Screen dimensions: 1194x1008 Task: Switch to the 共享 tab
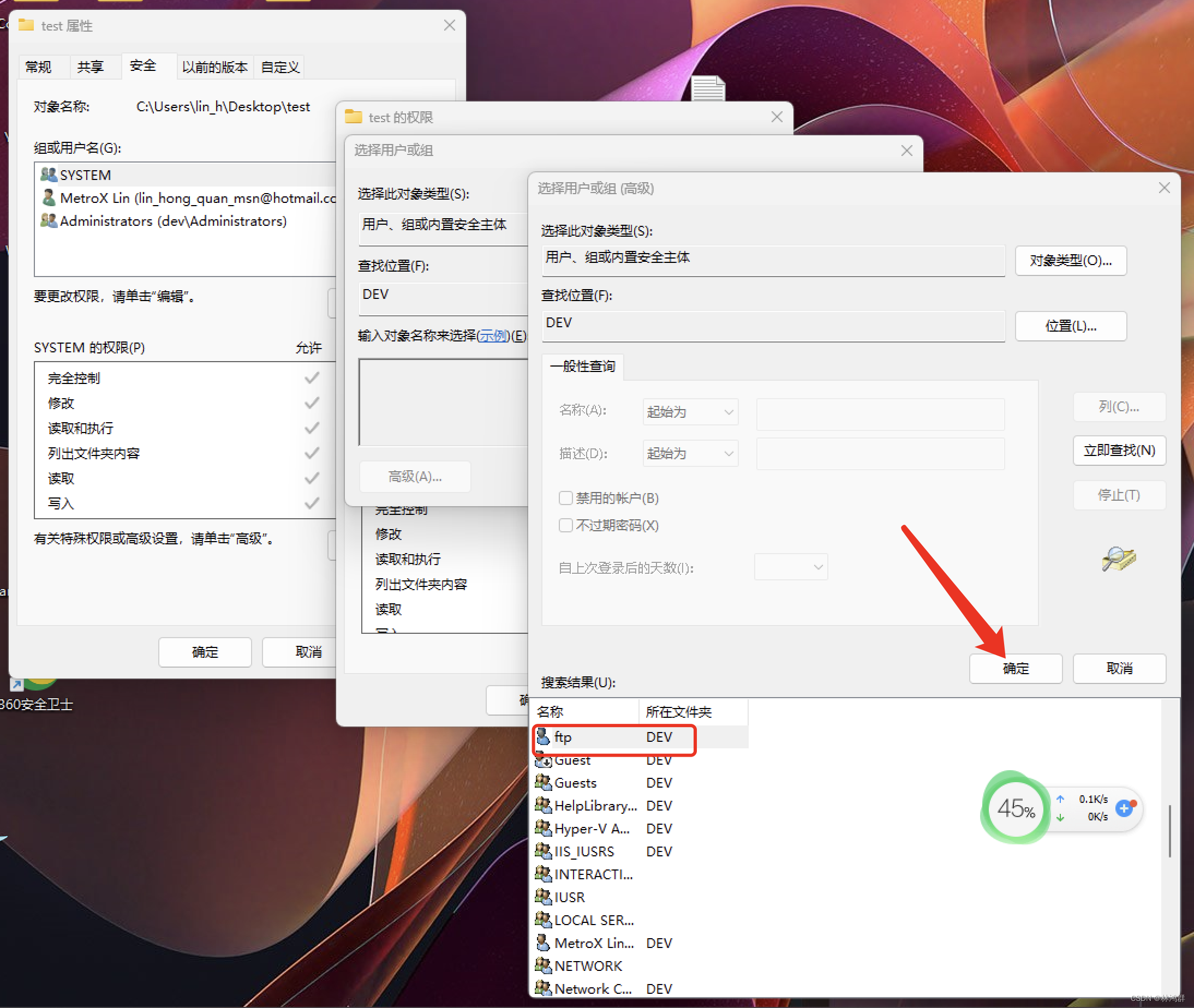click(90, 67)
